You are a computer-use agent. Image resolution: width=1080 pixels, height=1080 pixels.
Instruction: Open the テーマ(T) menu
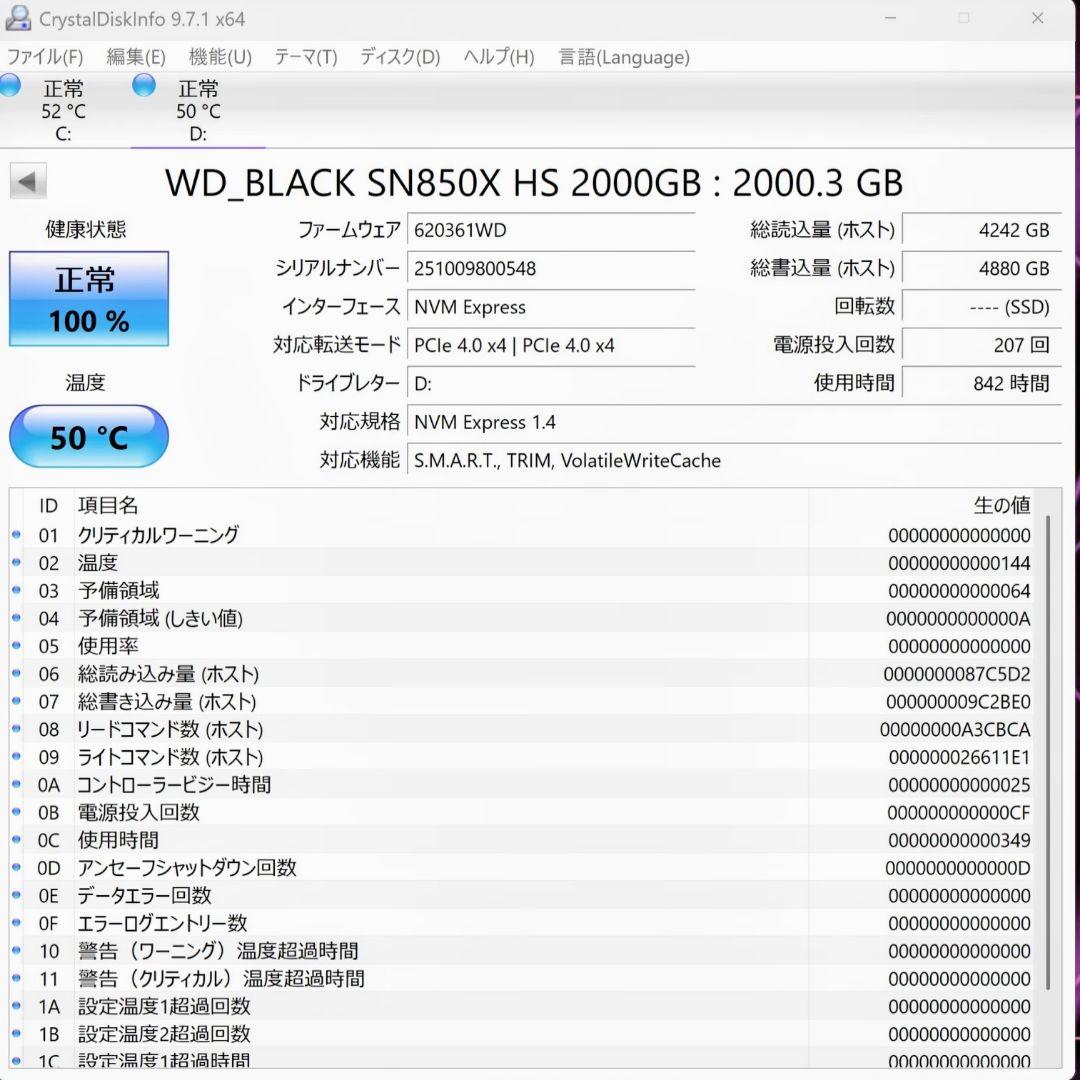305,57
